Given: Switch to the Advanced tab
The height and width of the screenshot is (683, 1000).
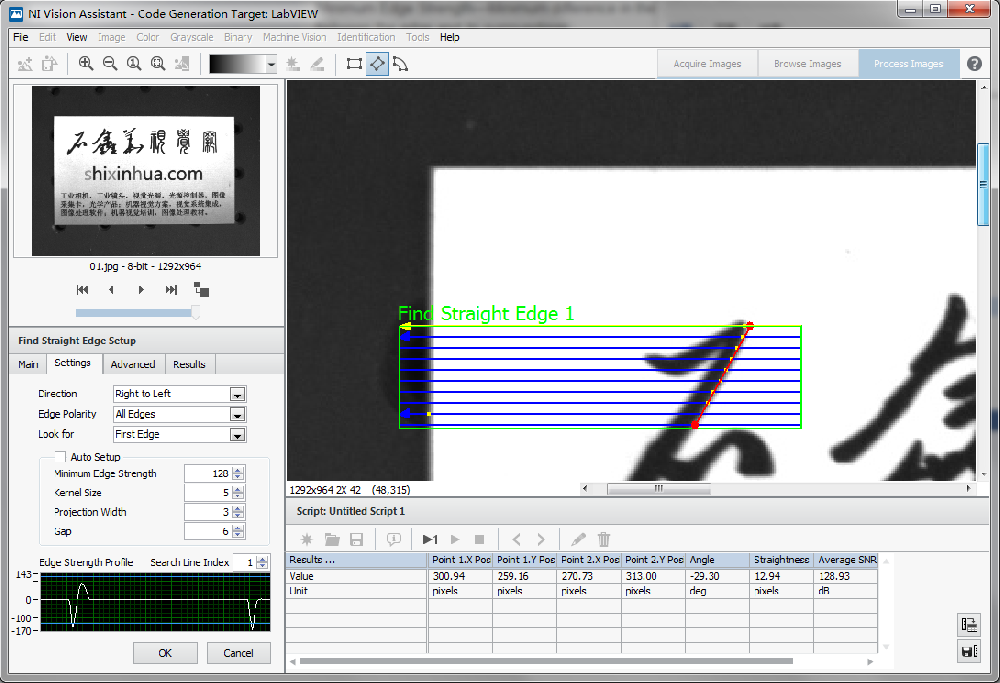Looking at the screenshot, I should (x=133, y=364).
